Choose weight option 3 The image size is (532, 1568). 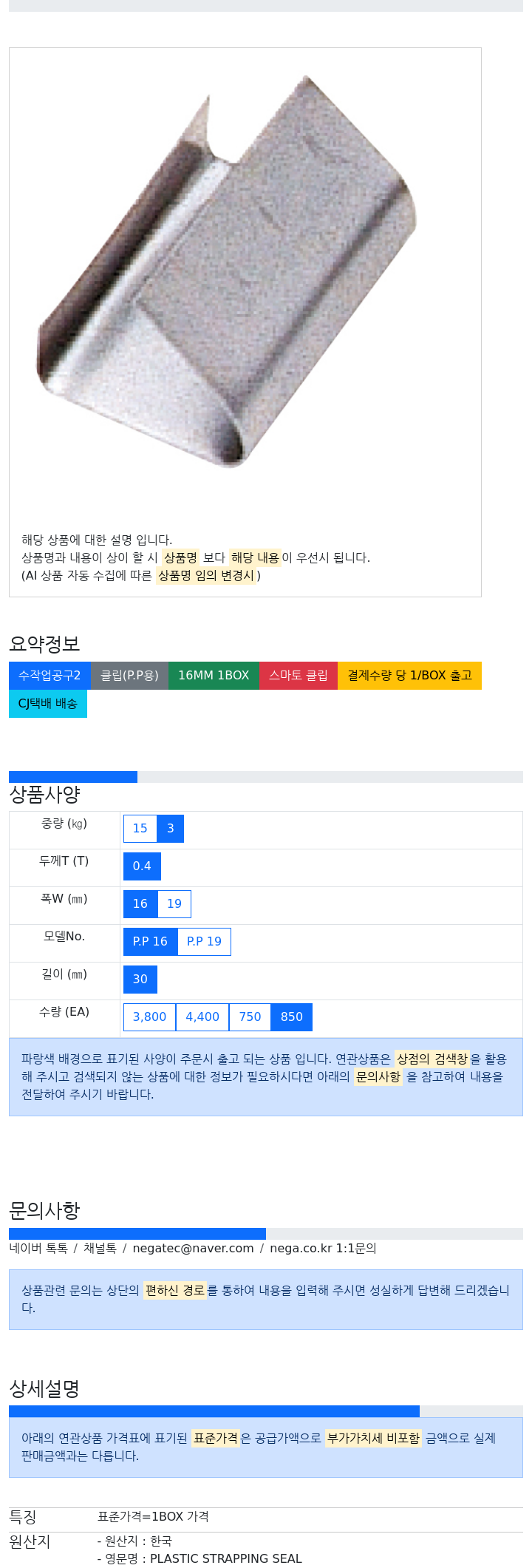(171, 829)
